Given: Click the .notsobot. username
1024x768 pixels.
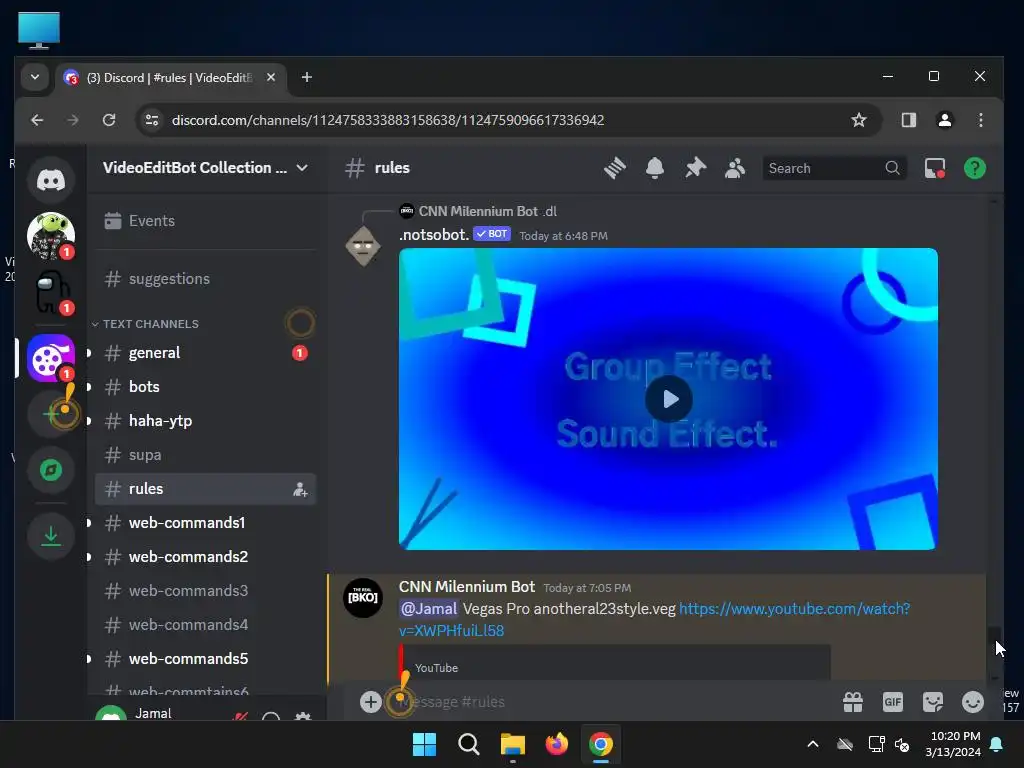Looking at the screenshot, I should tap(434, 234).
